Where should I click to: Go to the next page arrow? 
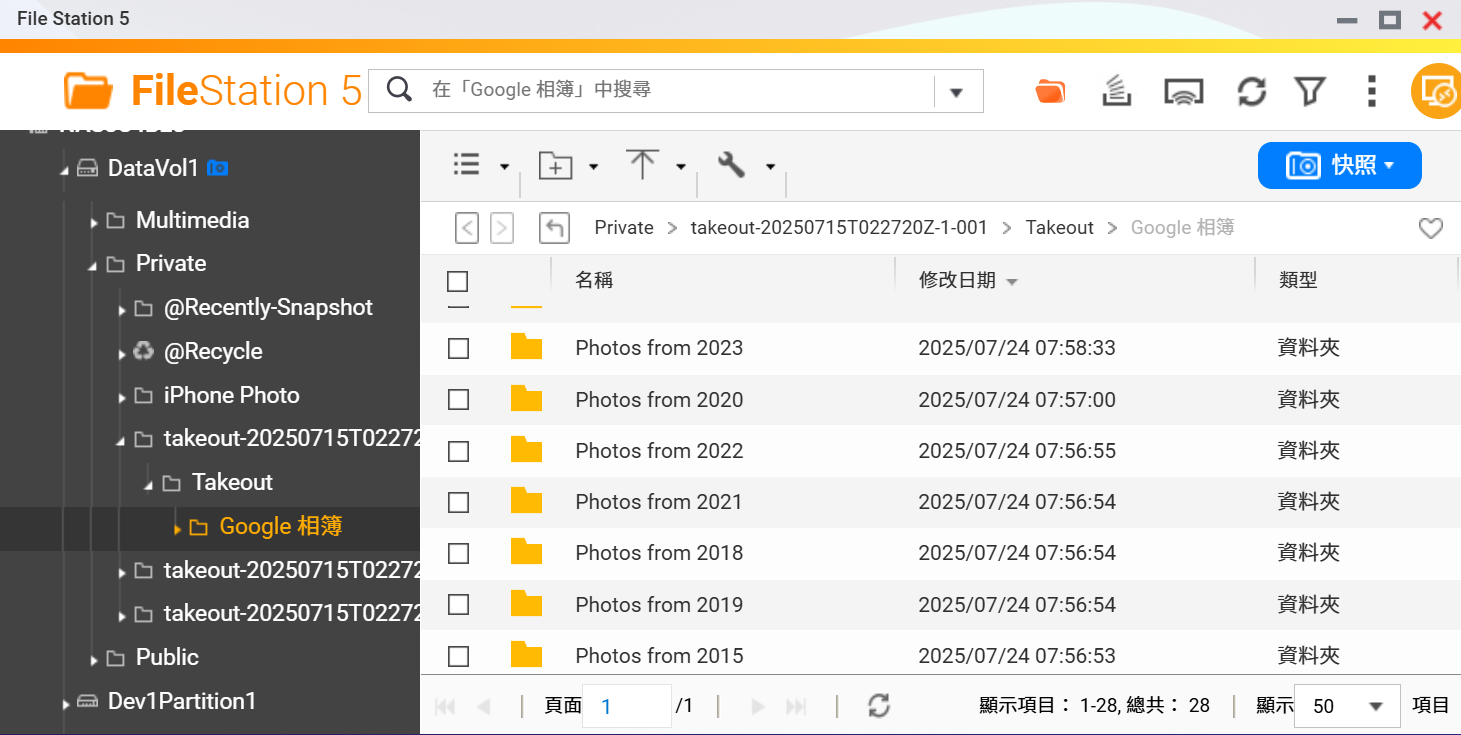tap(758, 707)
